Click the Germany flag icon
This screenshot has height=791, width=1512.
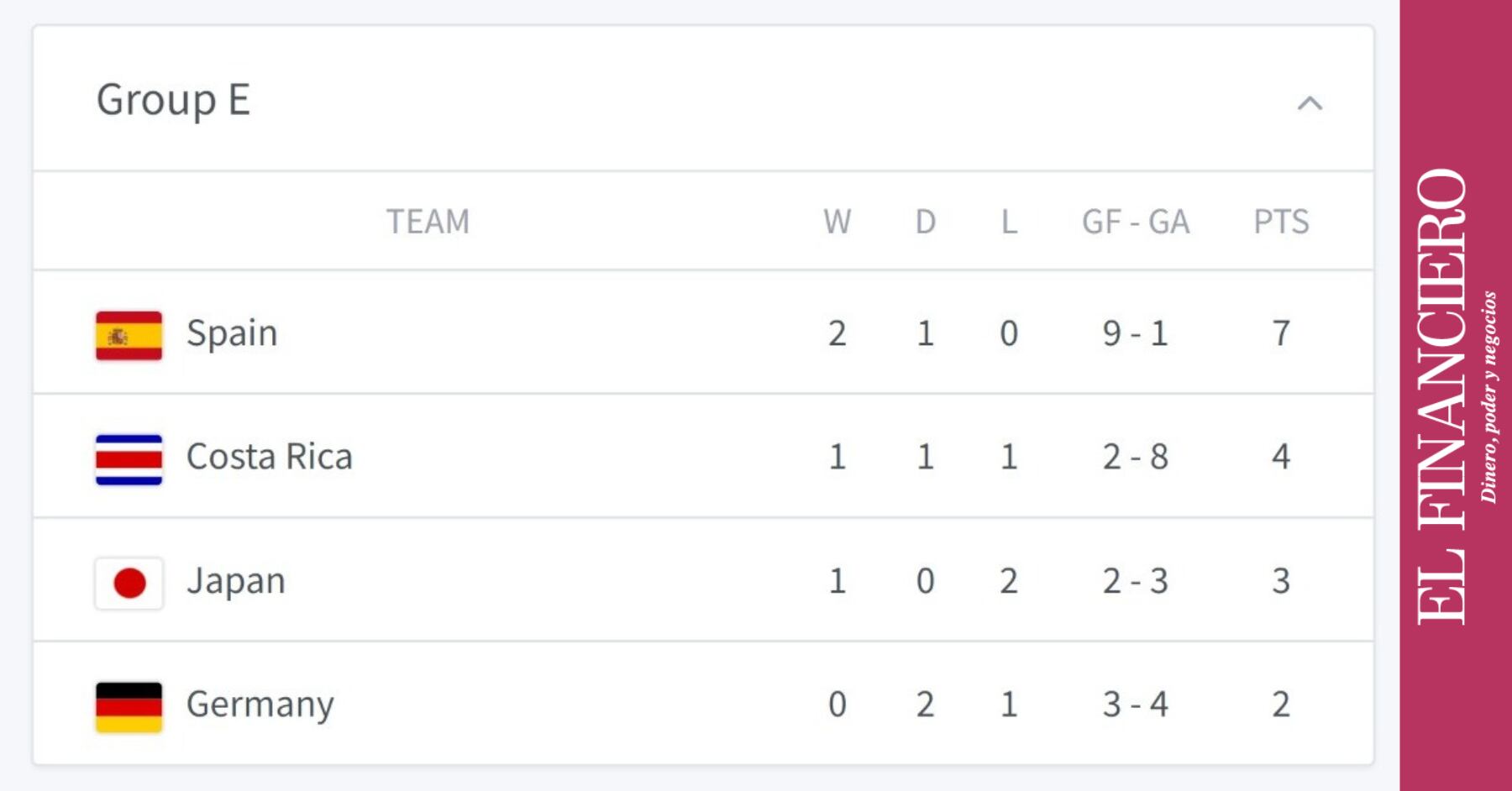(x=129, y=706)
